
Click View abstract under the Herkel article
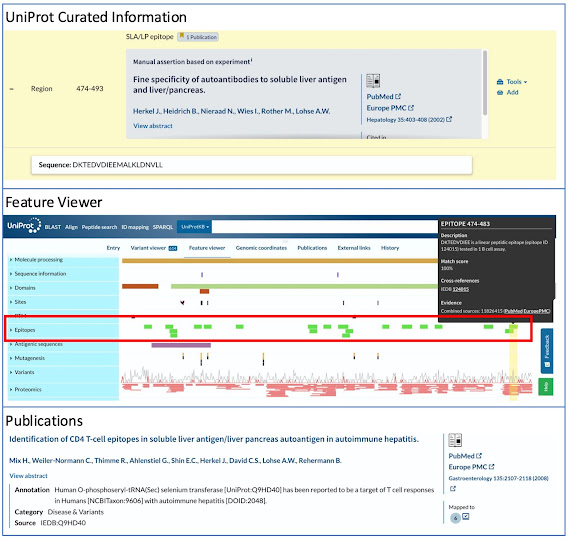pos(153,126)
